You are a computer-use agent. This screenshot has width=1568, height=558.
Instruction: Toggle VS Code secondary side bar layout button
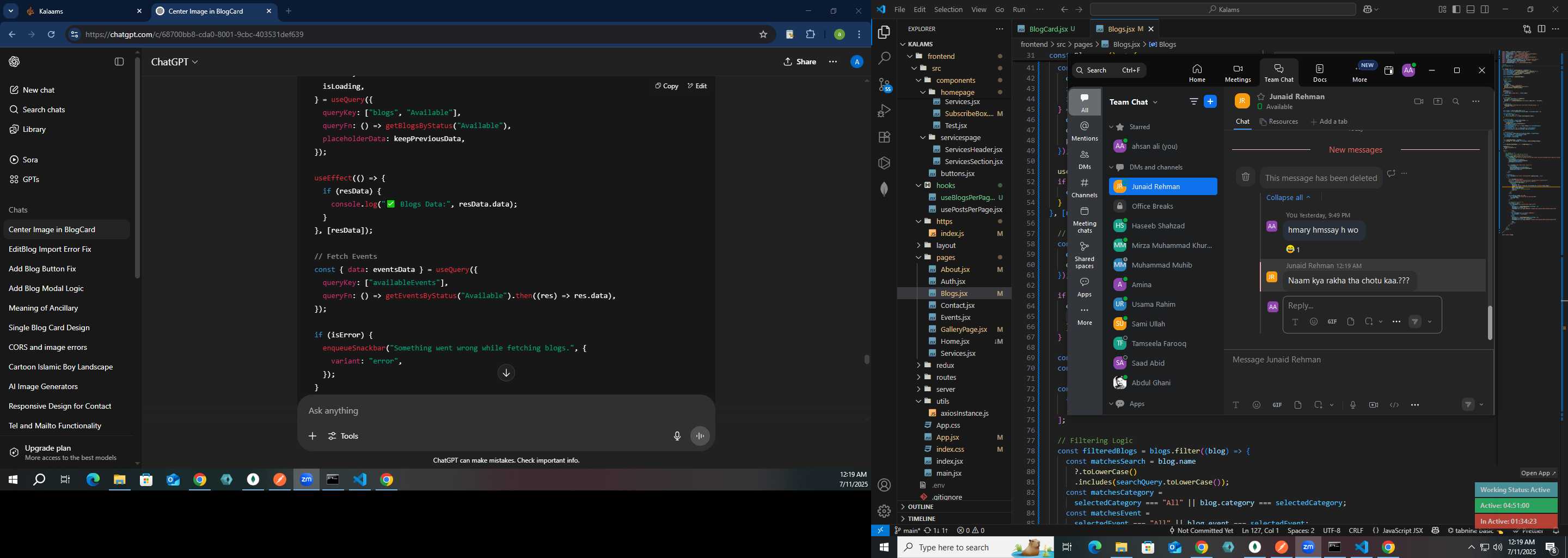tap(1485, 9)
